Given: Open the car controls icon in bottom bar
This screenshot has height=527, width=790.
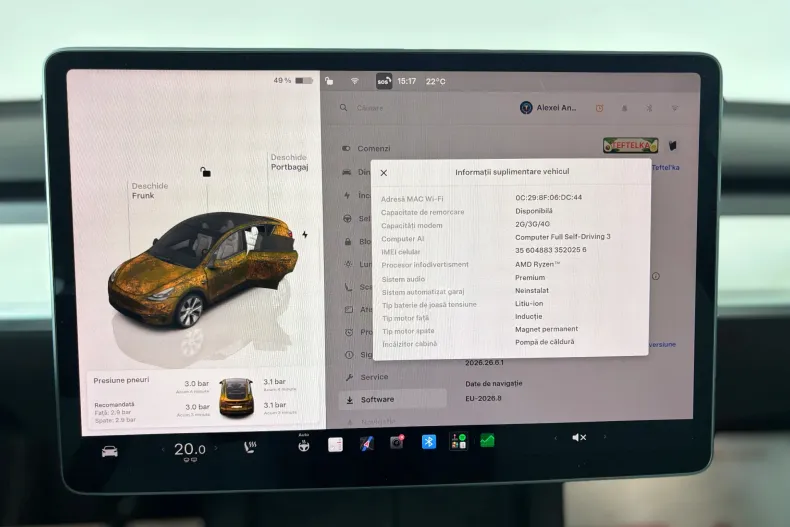Looking at the screenshot, I should point(110,451).
